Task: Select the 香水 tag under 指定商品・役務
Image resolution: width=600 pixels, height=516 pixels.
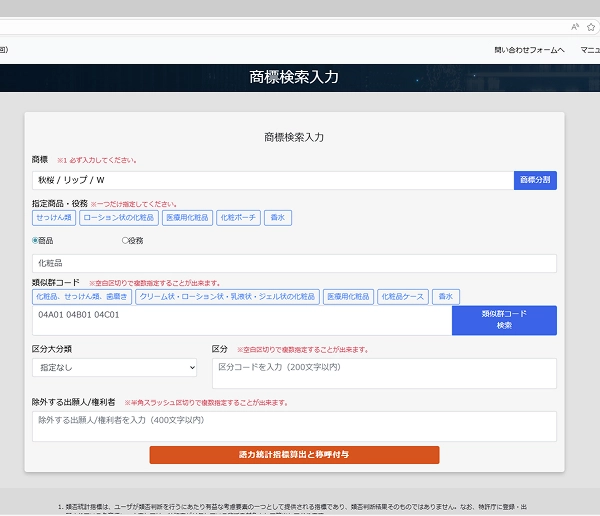Action: (x=278, y=217)
